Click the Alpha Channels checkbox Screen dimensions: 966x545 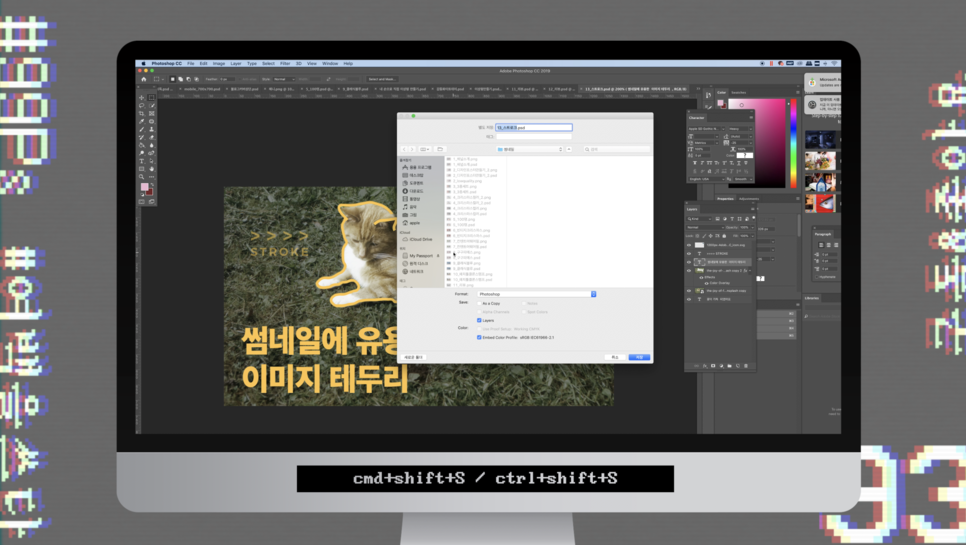pyautogui.click(x=479, y=312)
